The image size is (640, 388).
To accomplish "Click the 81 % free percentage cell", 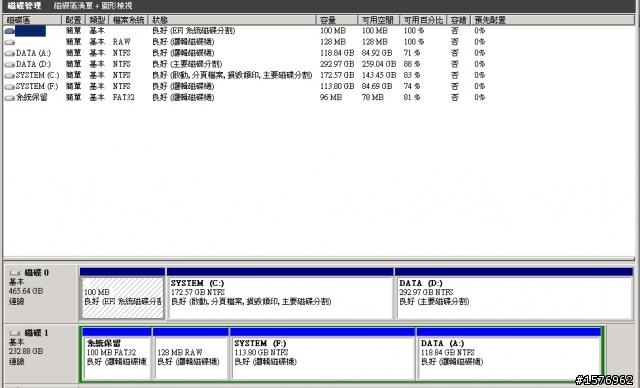I will point(412,98).
